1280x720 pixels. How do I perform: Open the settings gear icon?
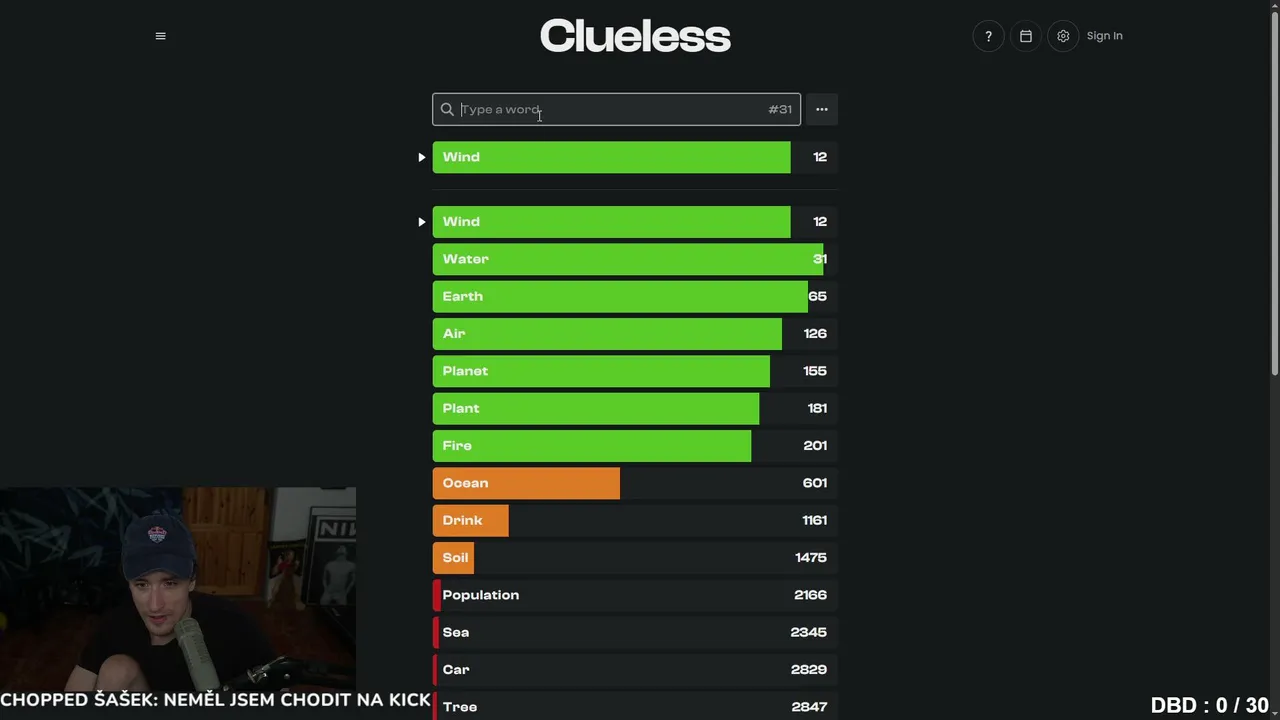1063,36
